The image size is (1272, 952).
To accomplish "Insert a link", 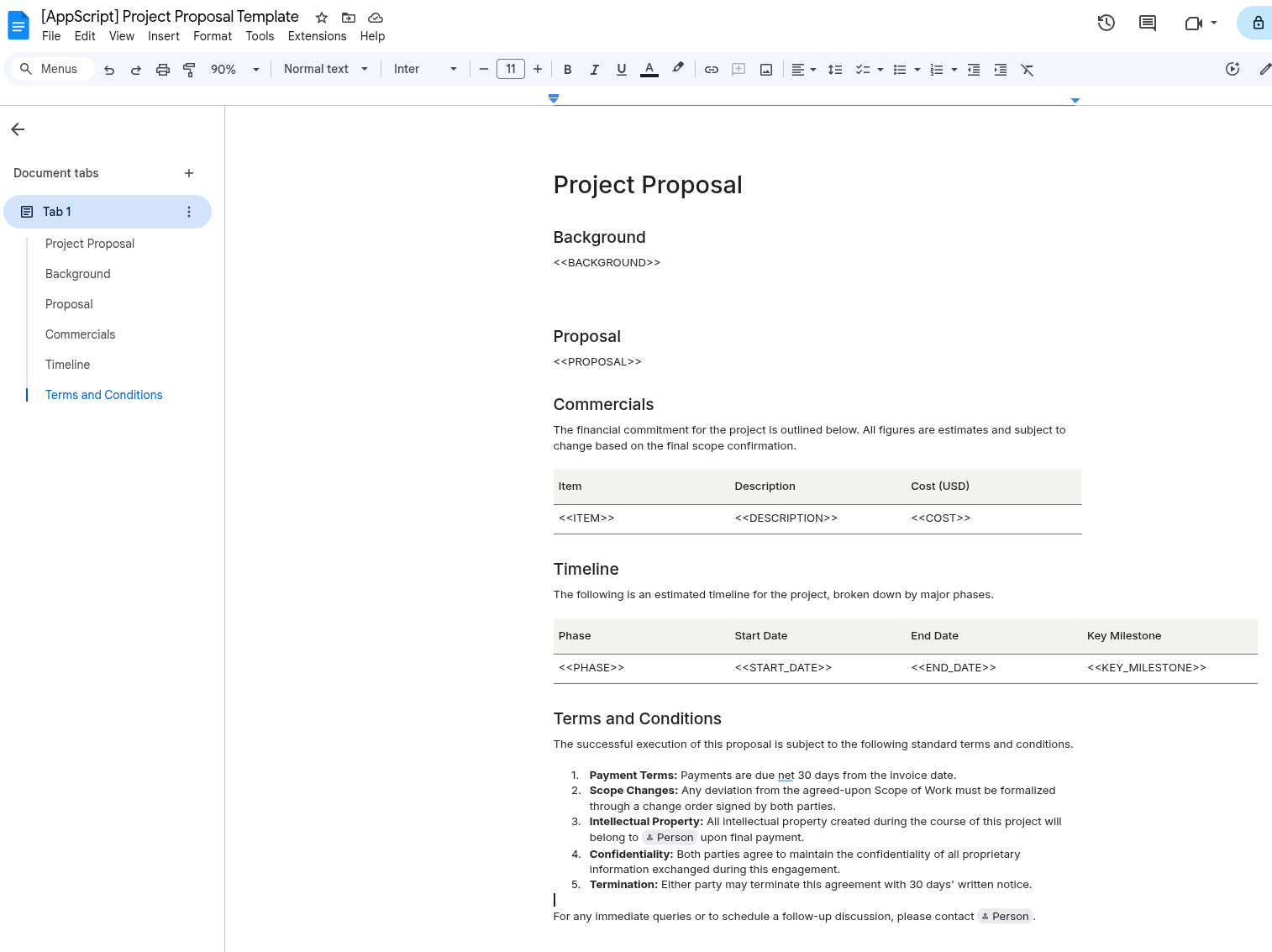I will (712, 70).
